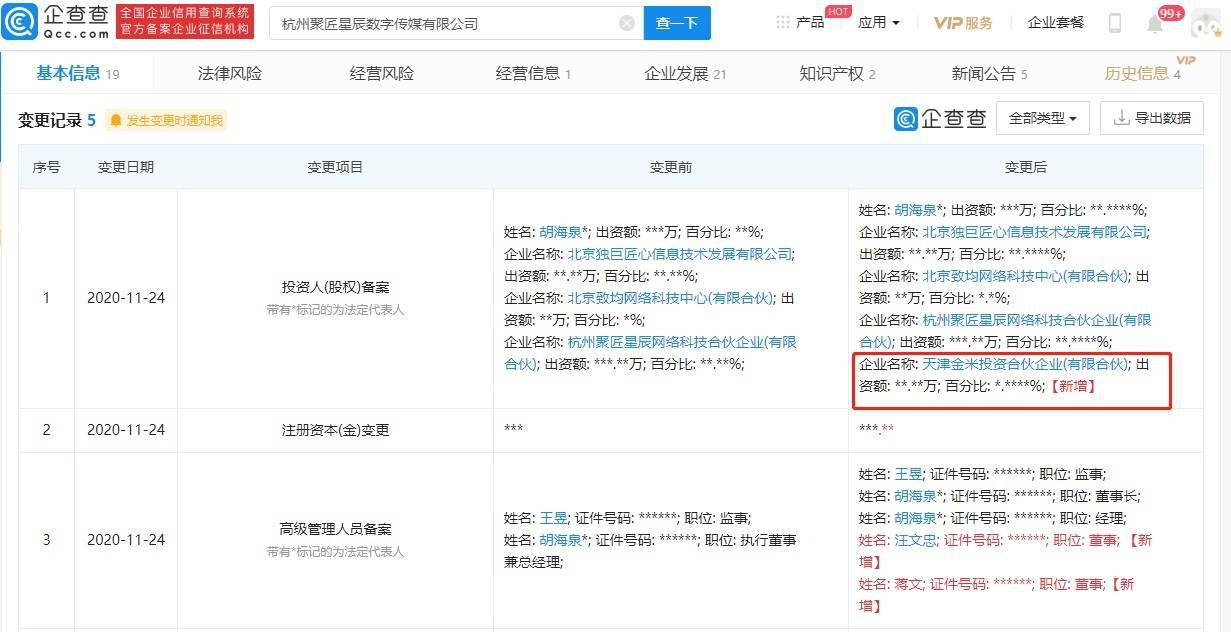The height and width of the screenshot is (632, 1231).
Task: Switch to the 法律风险 tab
Action: tap(230, 73)
